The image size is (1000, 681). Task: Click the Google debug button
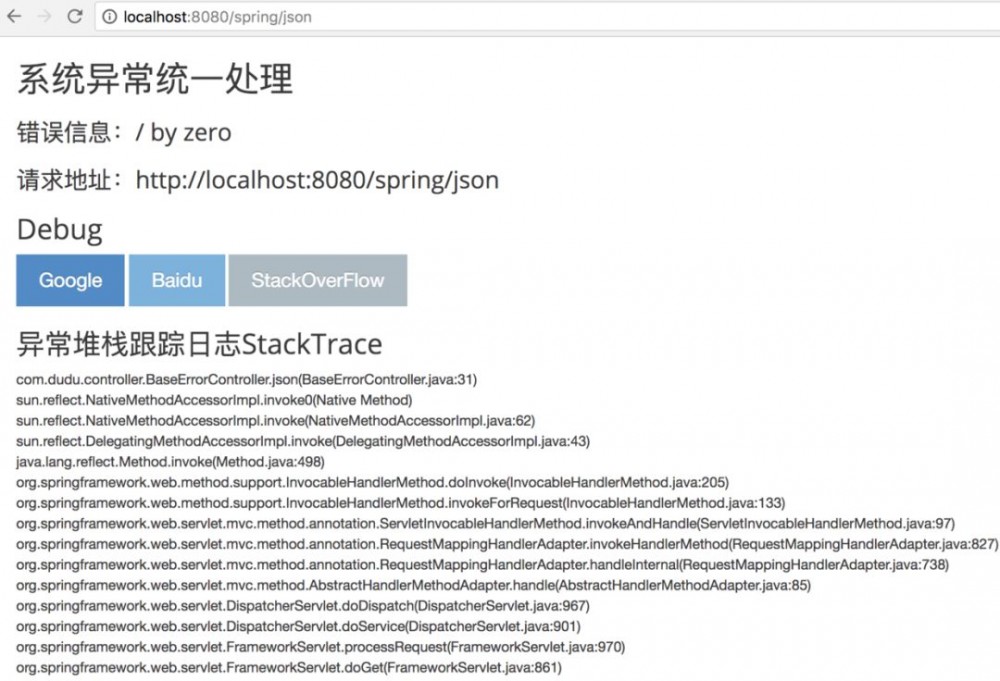coord(69,281)
